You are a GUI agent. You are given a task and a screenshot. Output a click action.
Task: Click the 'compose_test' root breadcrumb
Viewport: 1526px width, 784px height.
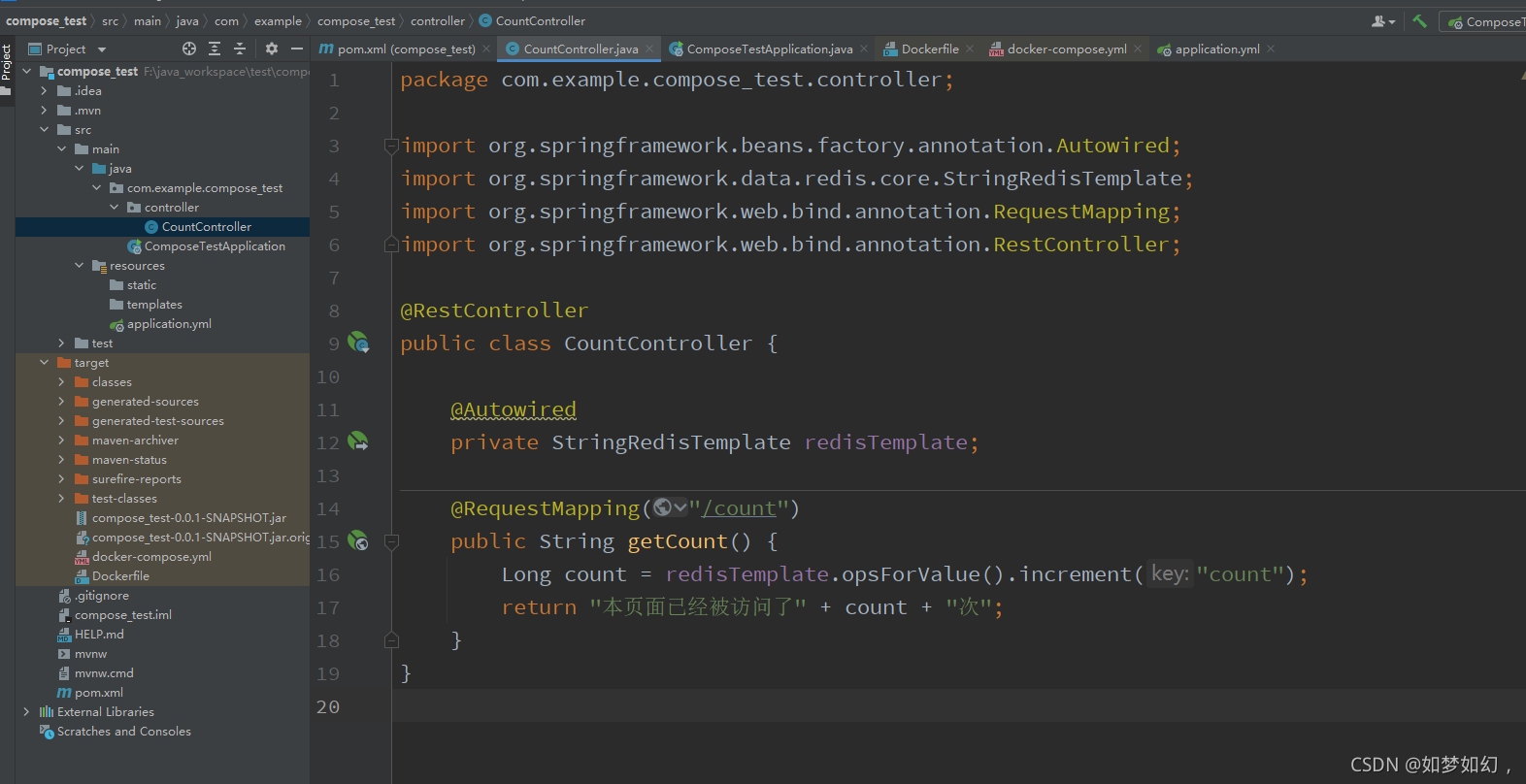click(x=46, y=20)
